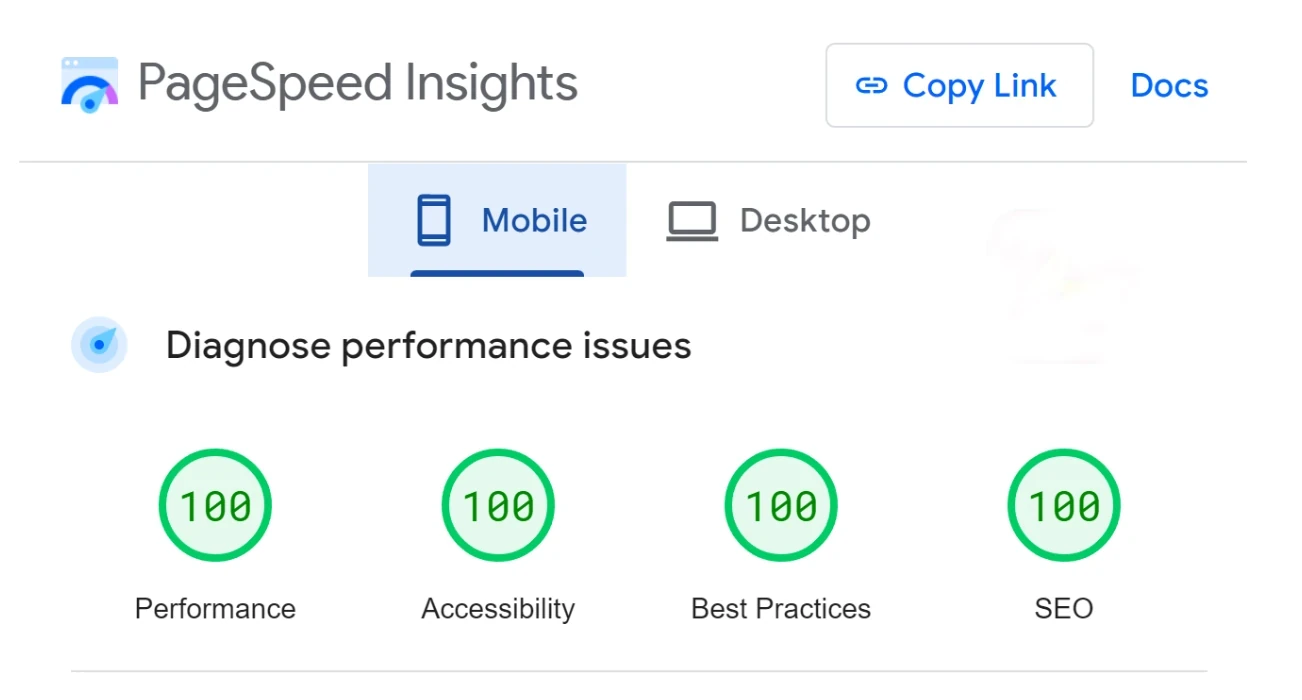Click the chain link icon in Copy Link
1302x700 pixels.
click(872, 86)
